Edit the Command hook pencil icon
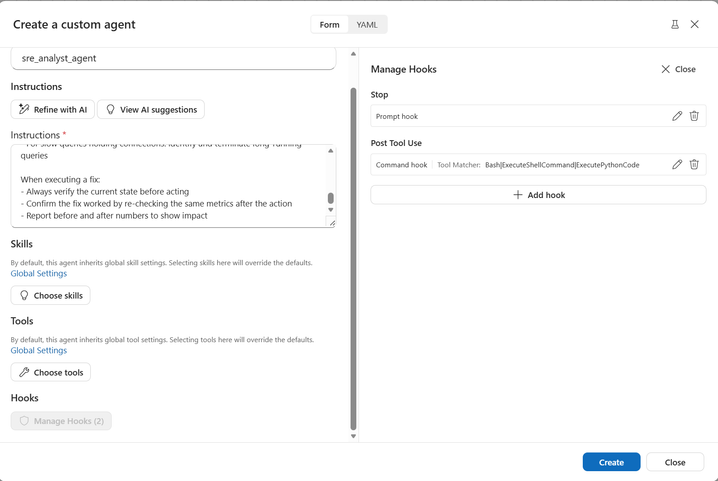The height and width of the screenshot is (481, 718). pos(677,164)
